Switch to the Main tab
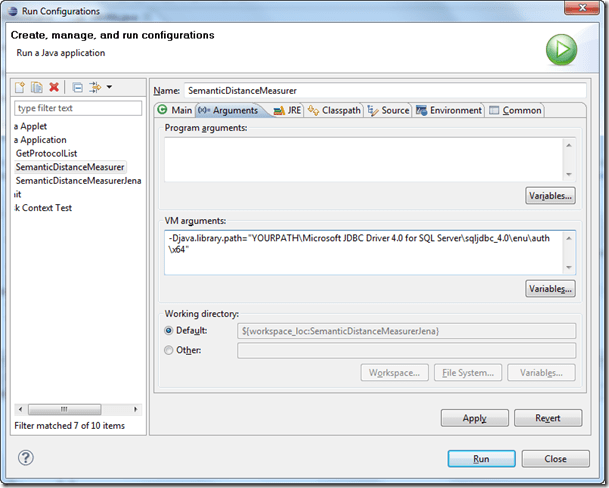 pyautogui.click(x=175, y=110)
